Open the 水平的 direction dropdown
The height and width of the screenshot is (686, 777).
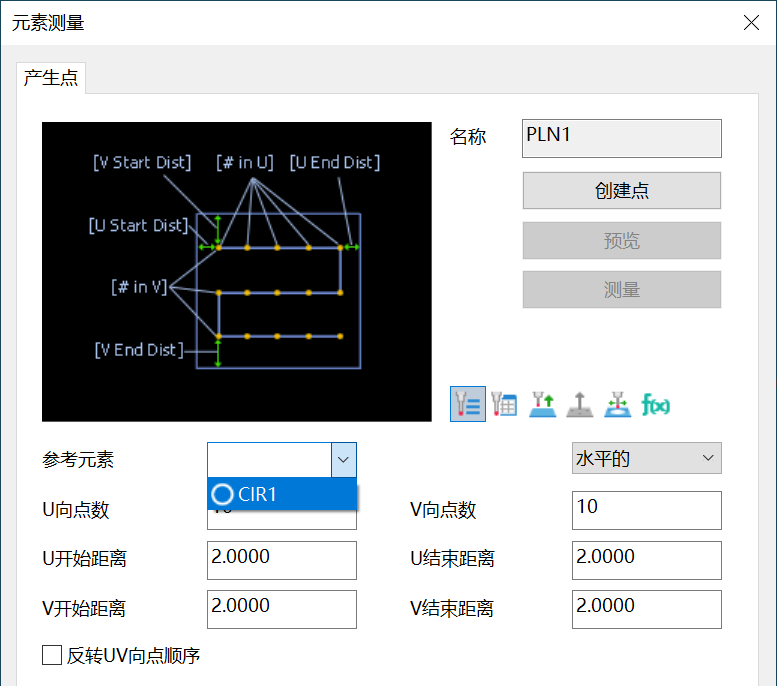coord(646,459)
